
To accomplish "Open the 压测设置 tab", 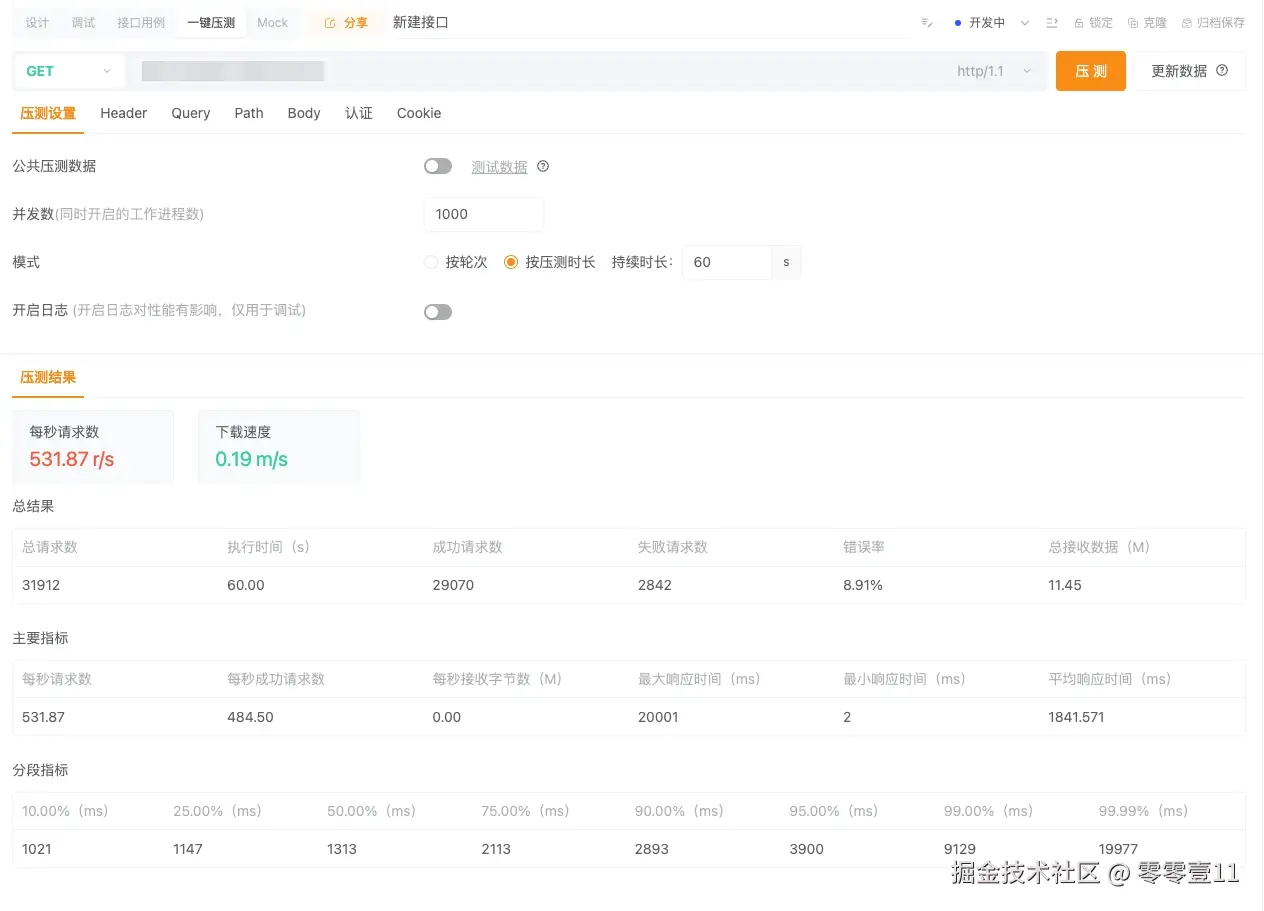I will click(48, 113).
